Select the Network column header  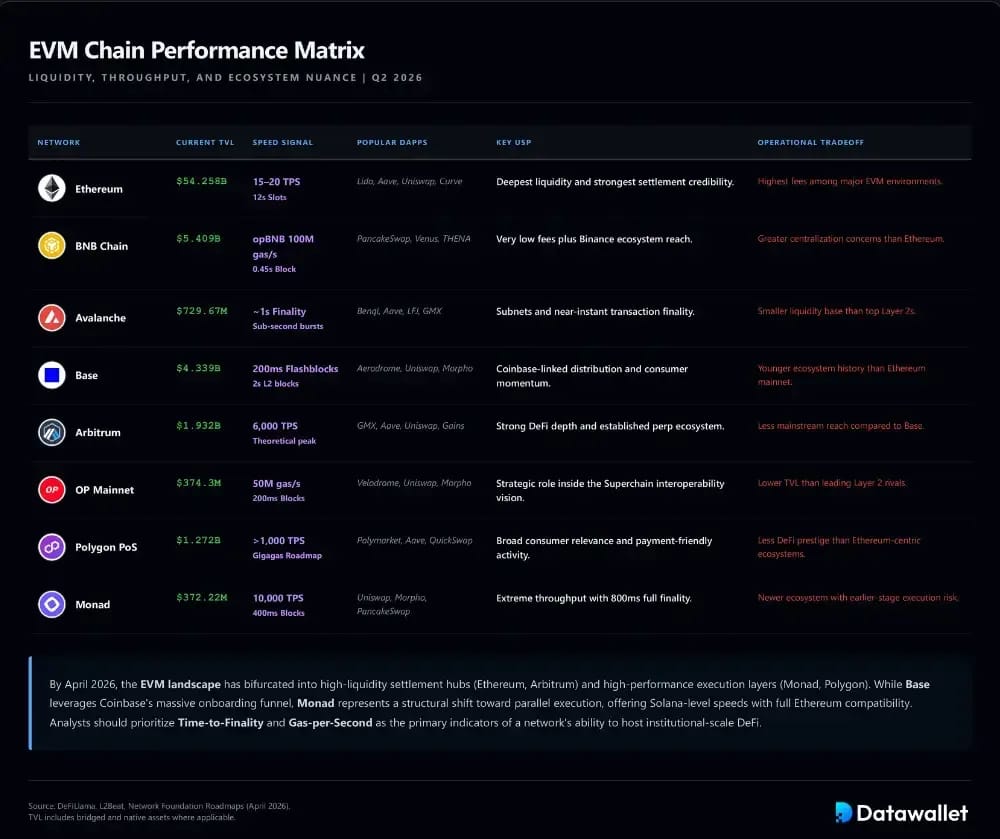(x=59, y=142)
